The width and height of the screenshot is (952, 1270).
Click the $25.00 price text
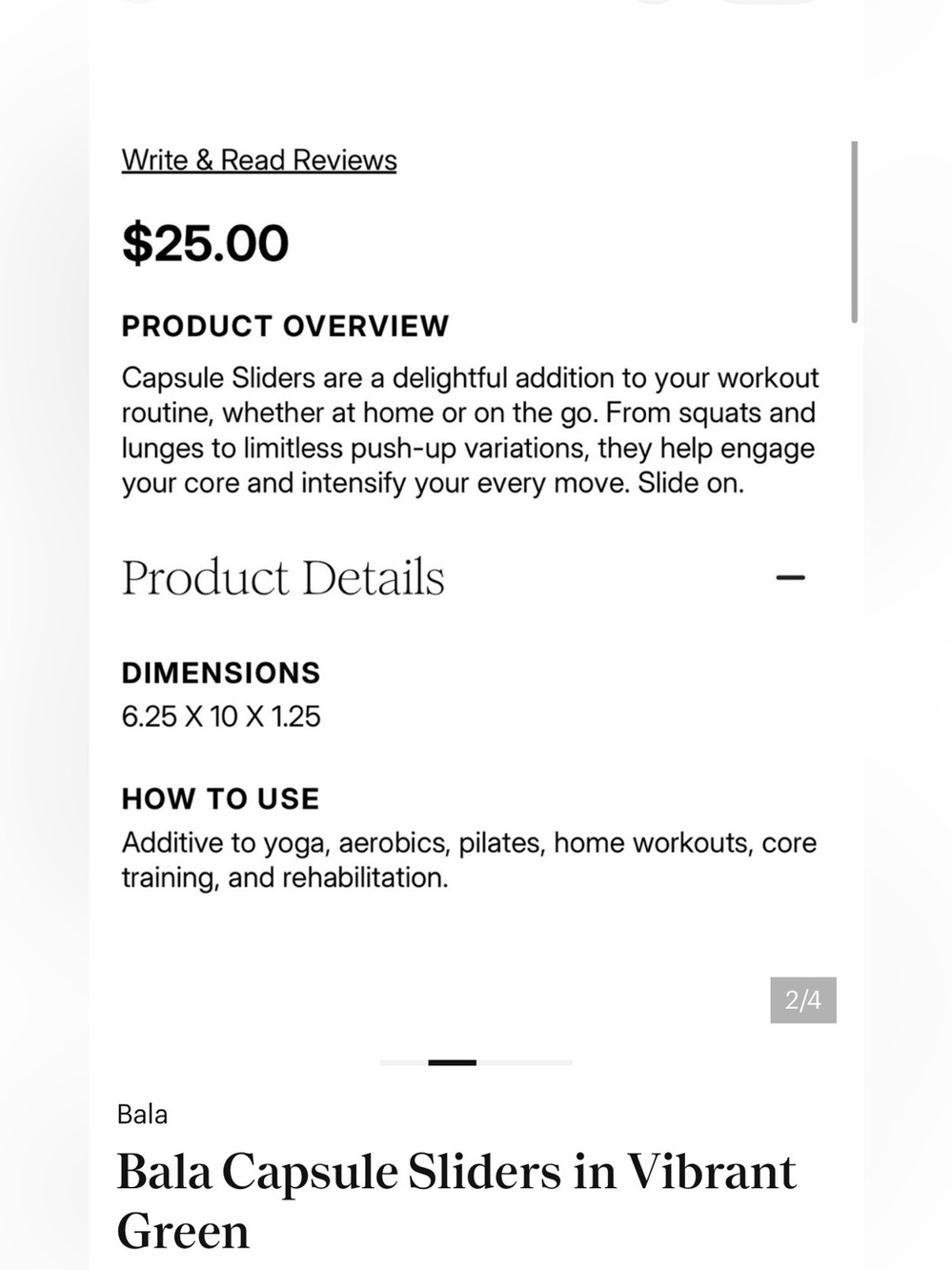[205, 243]
